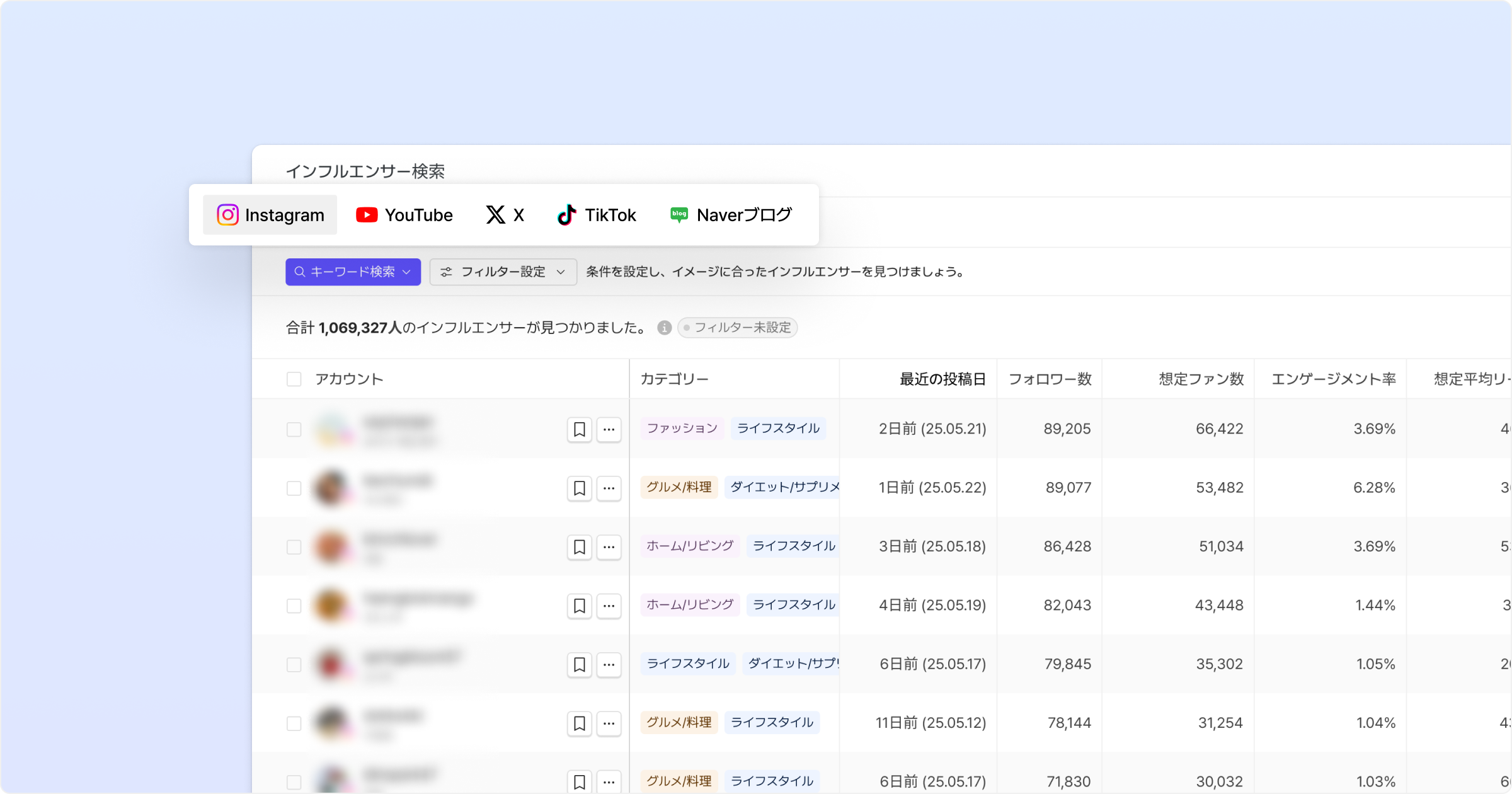Bookmark the influencer with 78,144 followers

point(579,723)
